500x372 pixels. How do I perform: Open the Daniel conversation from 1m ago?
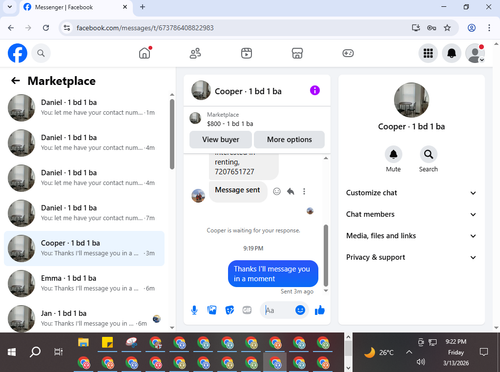84,108
